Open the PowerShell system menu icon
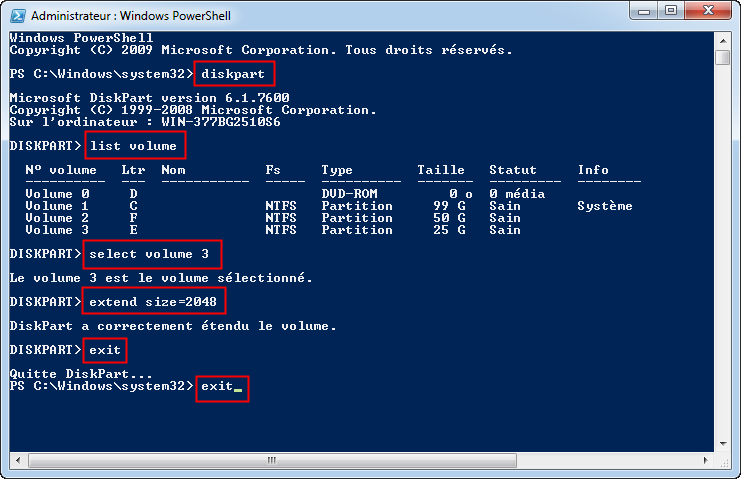This screenshot has width=741, height=479. point(17,15)
